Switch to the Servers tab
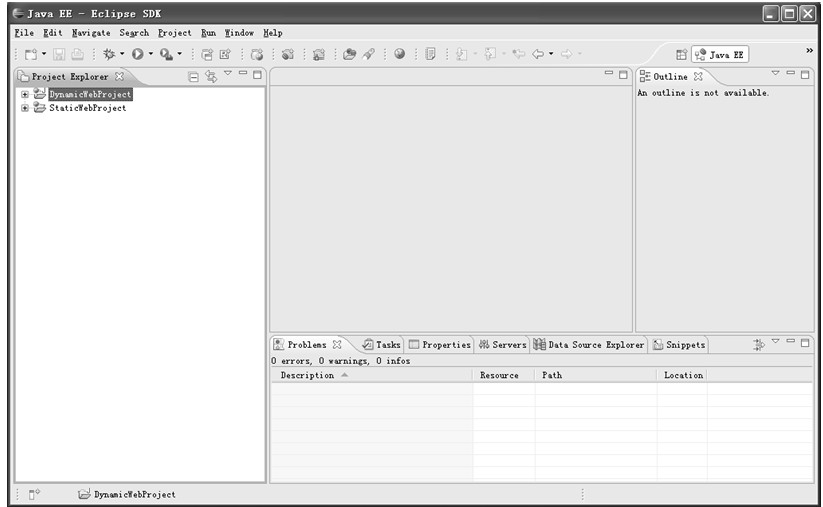The height and width of the screenshot is (507, 823). [502, 345]
